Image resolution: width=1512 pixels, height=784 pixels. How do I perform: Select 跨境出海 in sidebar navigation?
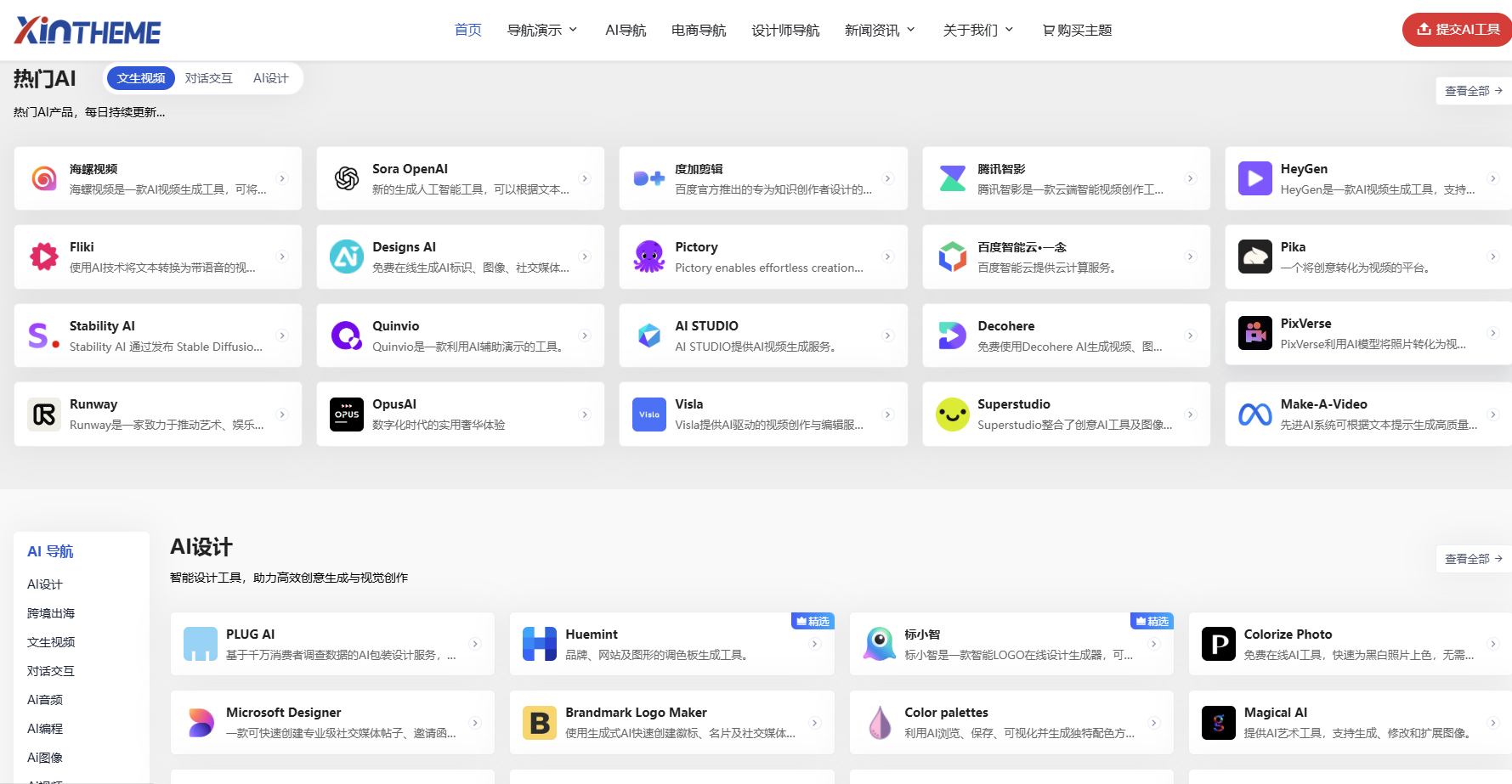(51, 613)
